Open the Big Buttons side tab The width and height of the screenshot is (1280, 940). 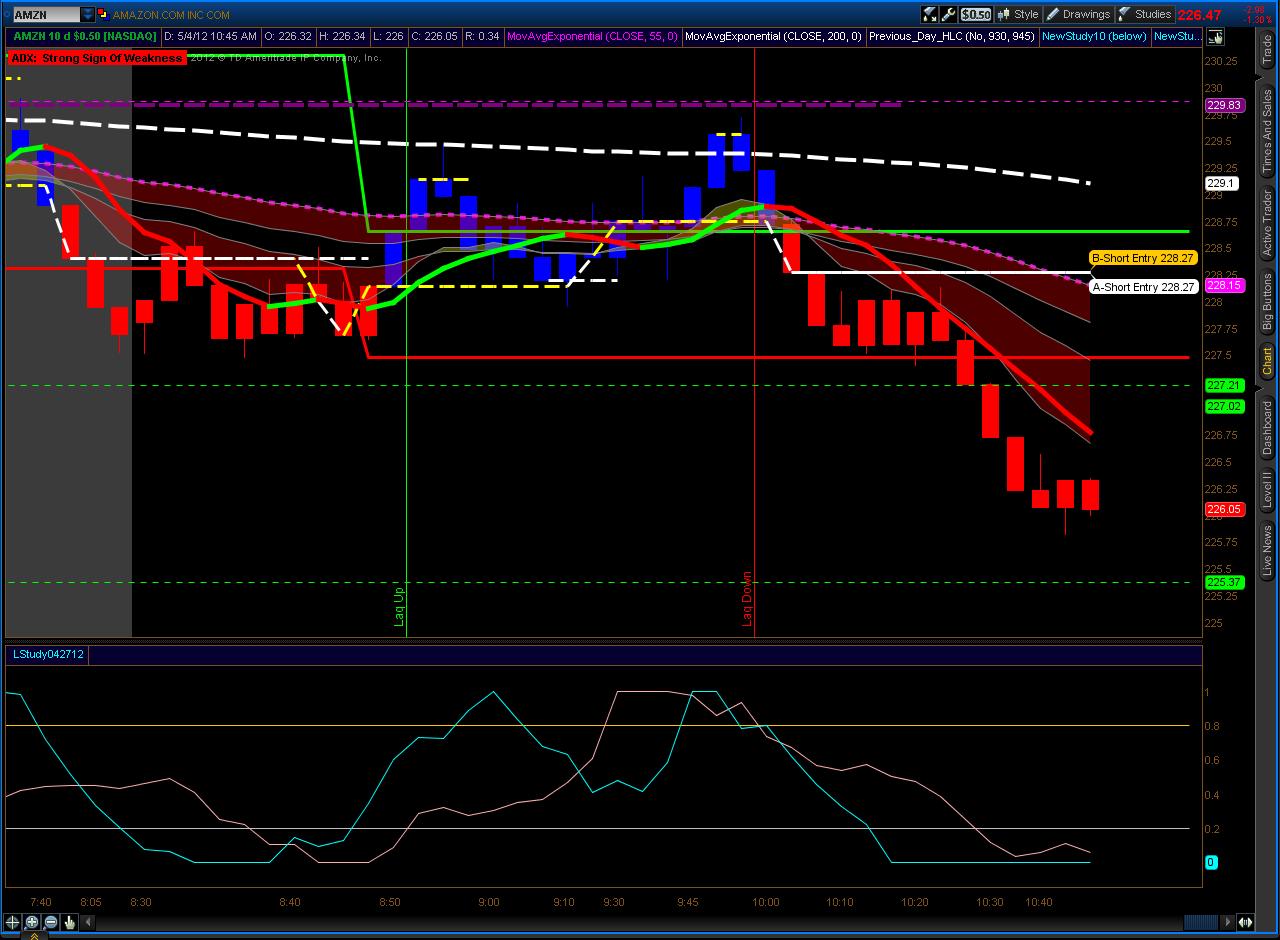[x=1267, y=303]
